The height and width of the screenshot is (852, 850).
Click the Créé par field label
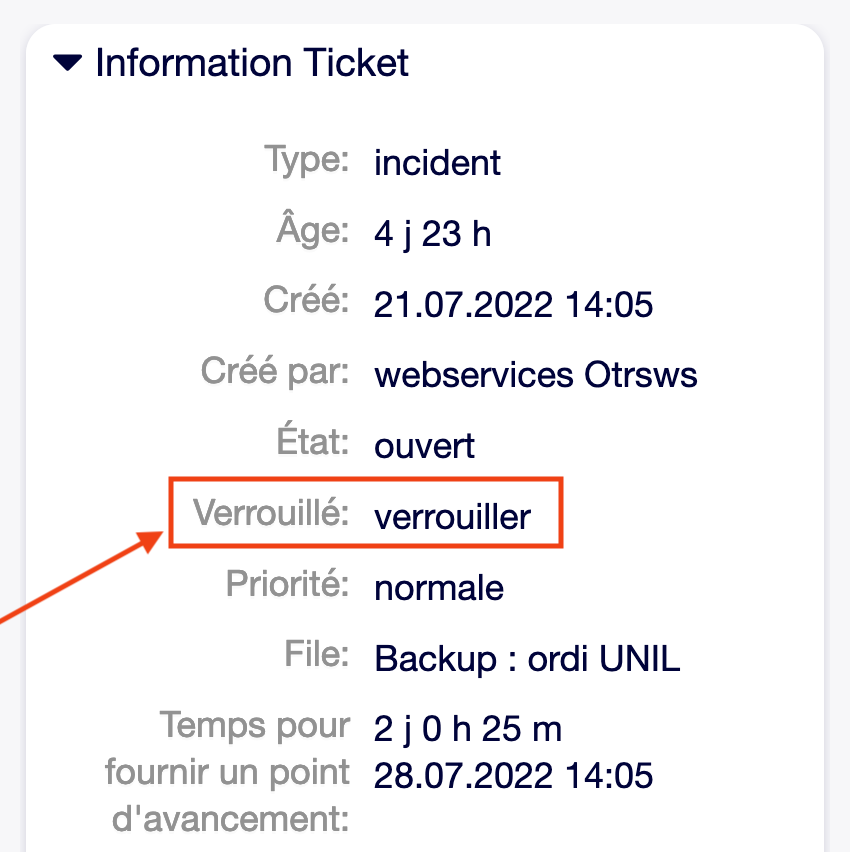point(275,373)
